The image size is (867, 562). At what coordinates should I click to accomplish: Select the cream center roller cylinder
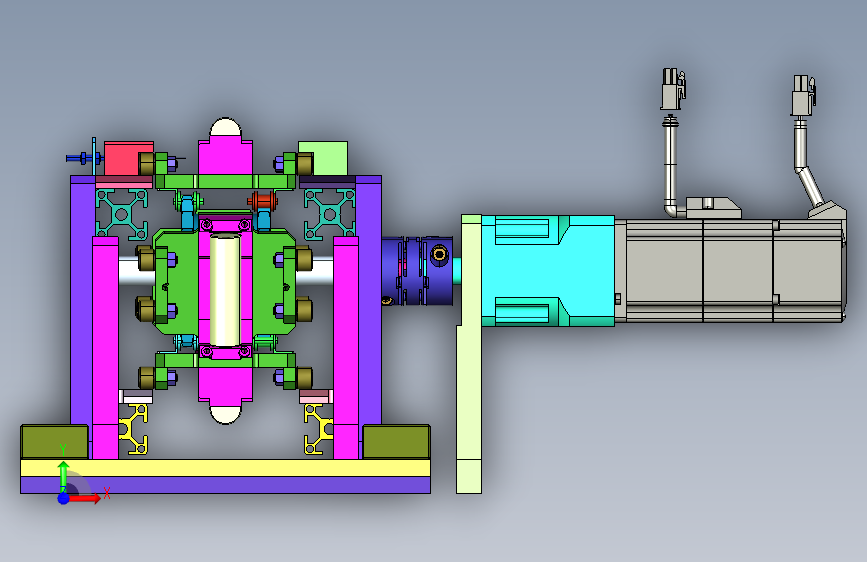point(224,291)
